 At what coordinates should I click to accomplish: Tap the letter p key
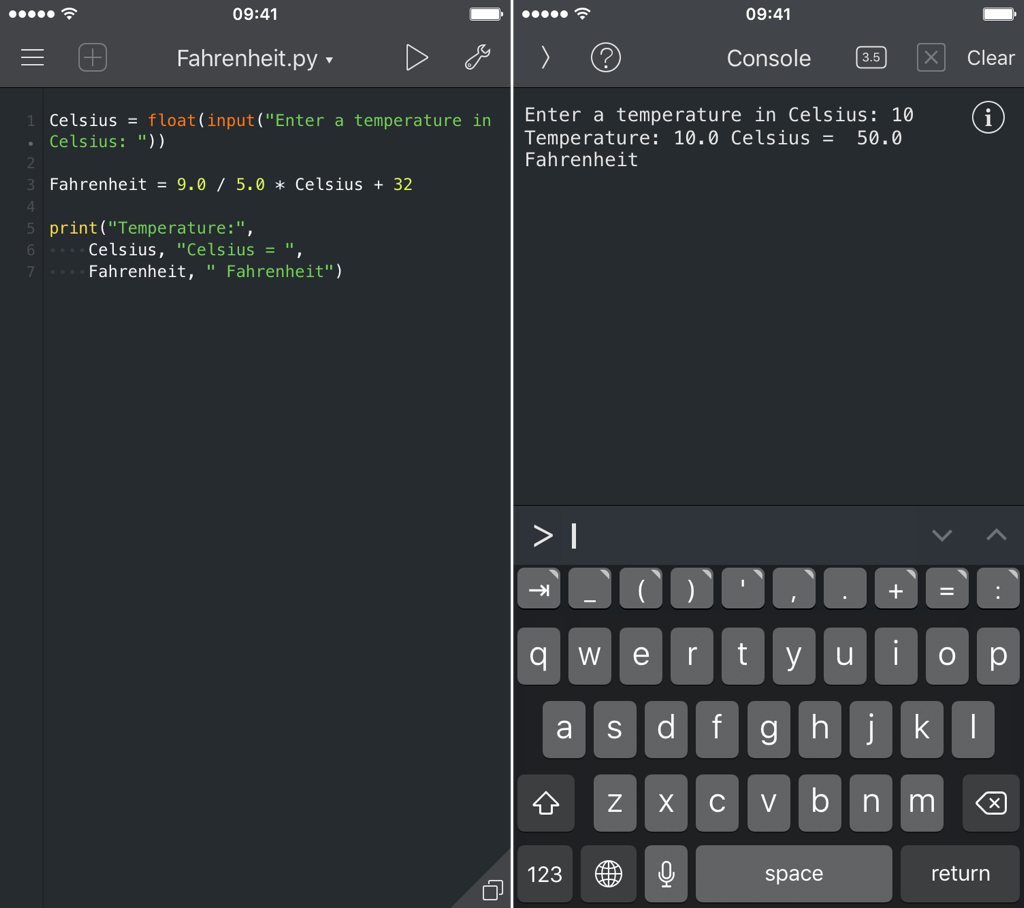998,656
